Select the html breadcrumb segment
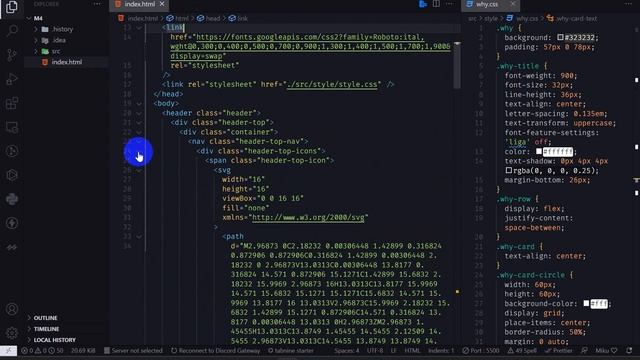Image resolution: width=640 pixels, height=360 pixels. (x=182, y=18)
